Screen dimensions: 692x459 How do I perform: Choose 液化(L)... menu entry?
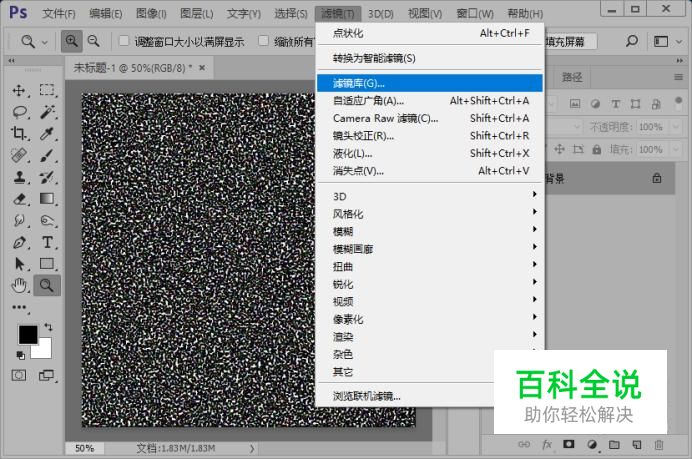430,153
